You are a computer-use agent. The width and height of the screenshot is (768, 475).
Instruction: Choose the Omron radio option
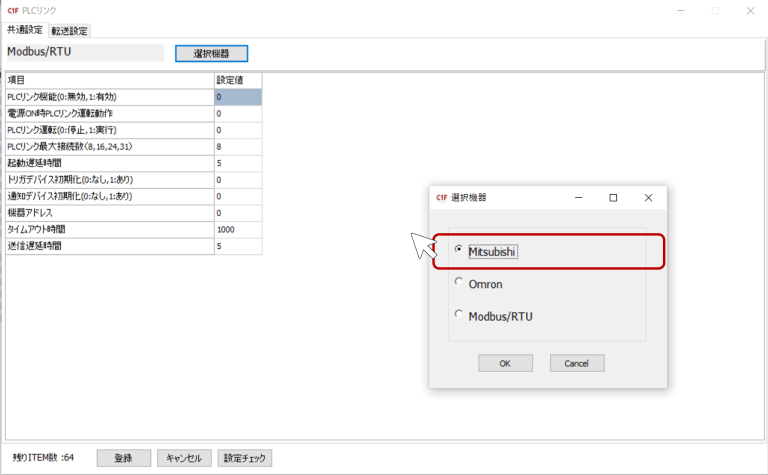460,283
